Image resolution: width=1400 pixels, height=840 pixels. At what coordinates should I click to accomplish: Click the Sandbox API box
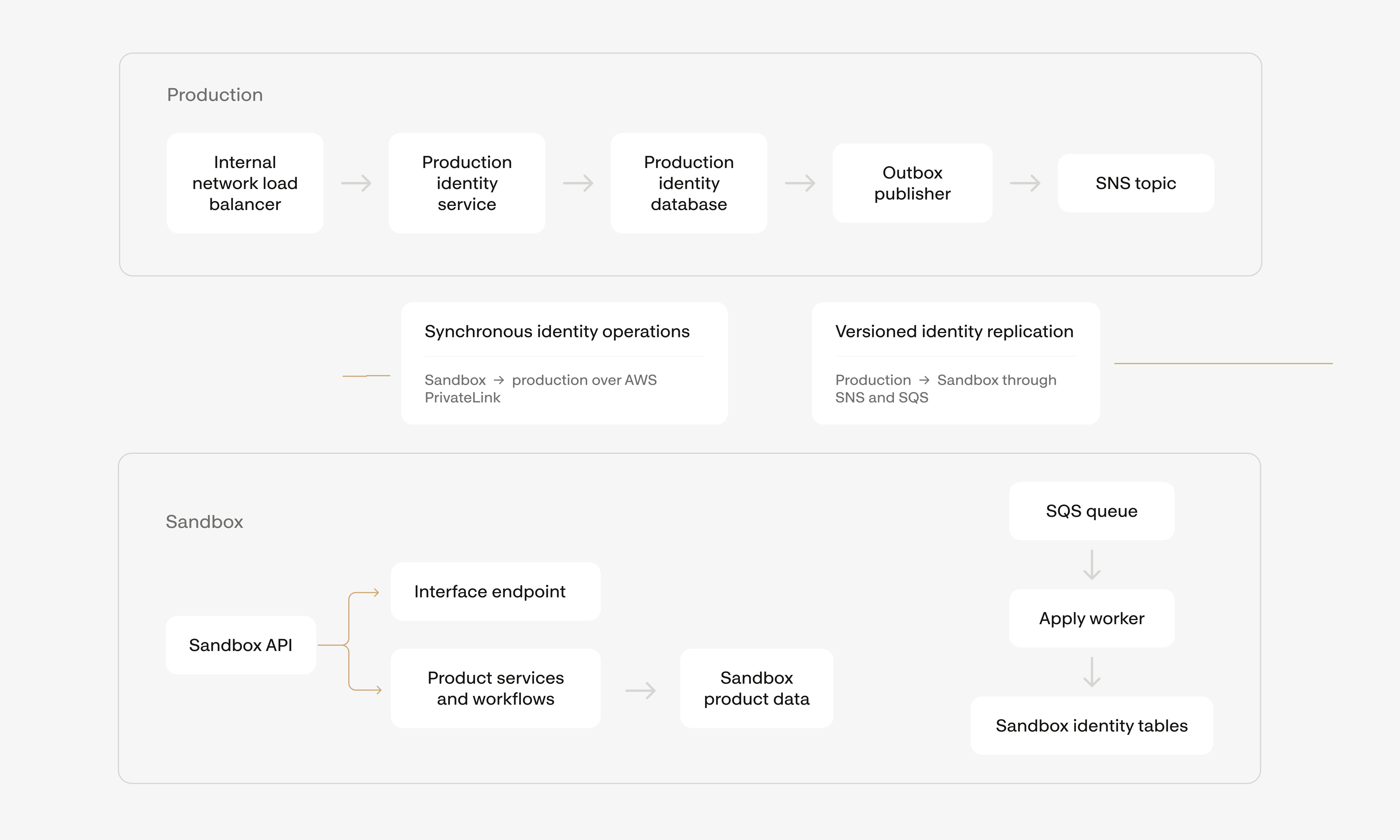click(x=241, y=645)
